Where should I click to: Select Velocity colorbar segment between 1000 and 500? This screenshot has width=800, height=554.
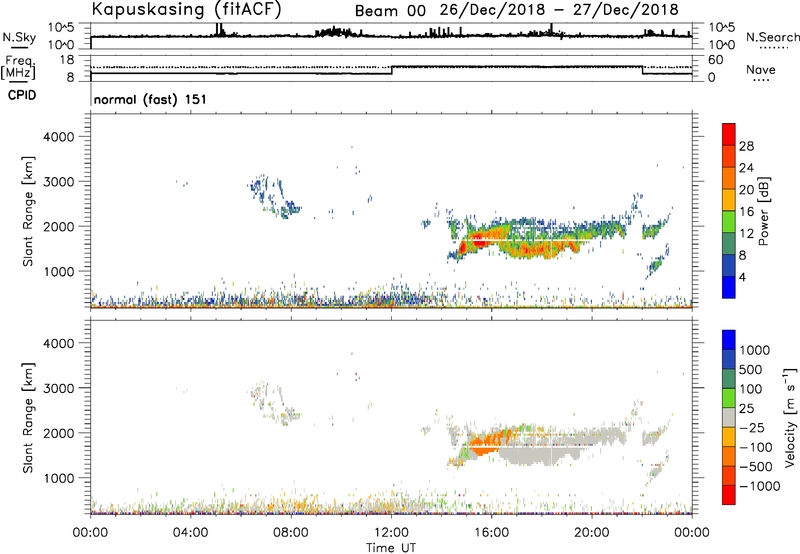729,359
